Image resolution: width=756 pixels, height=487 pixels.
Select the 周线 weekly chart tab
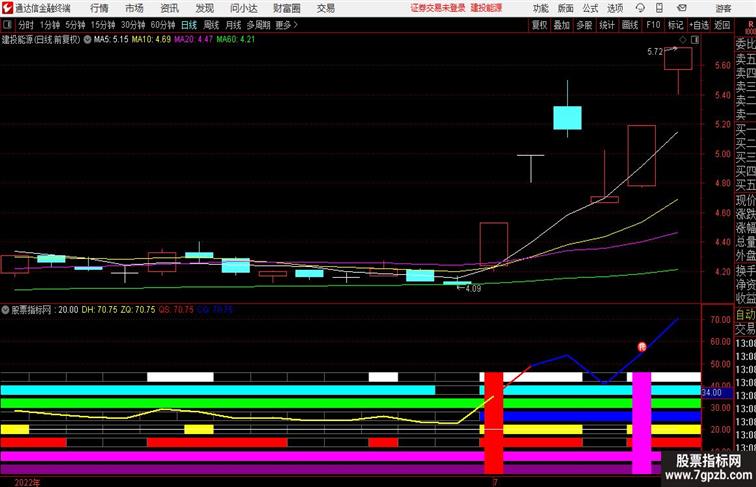(211, 25)
